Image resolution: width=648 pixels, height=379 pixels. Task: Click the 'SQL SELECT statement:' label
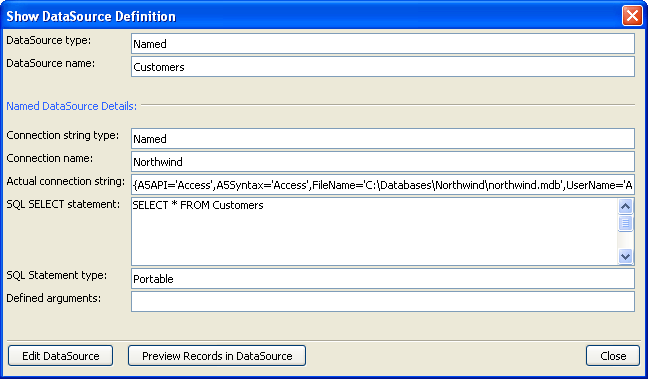click(63, 204)
